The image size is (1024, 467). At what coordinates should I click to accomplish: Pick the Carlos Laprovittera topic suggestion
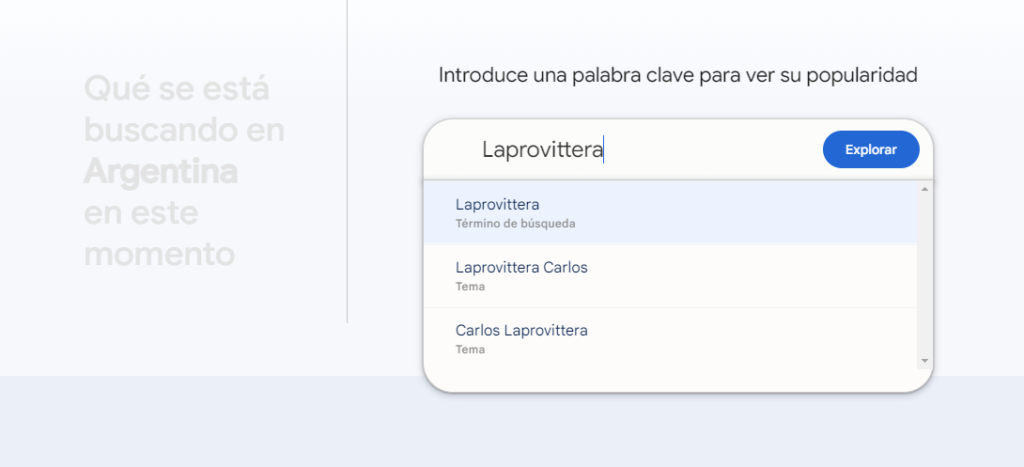tap(670, 338)
